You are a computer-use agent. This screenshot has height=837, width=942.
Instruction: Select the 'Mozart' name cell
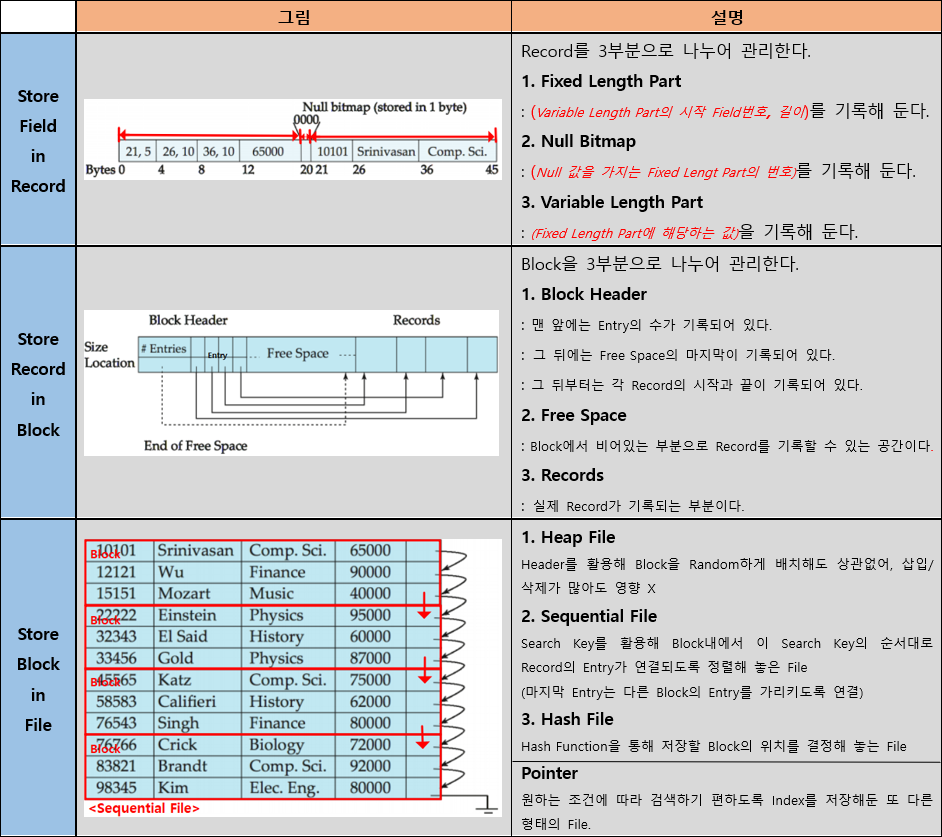(198, 594)
